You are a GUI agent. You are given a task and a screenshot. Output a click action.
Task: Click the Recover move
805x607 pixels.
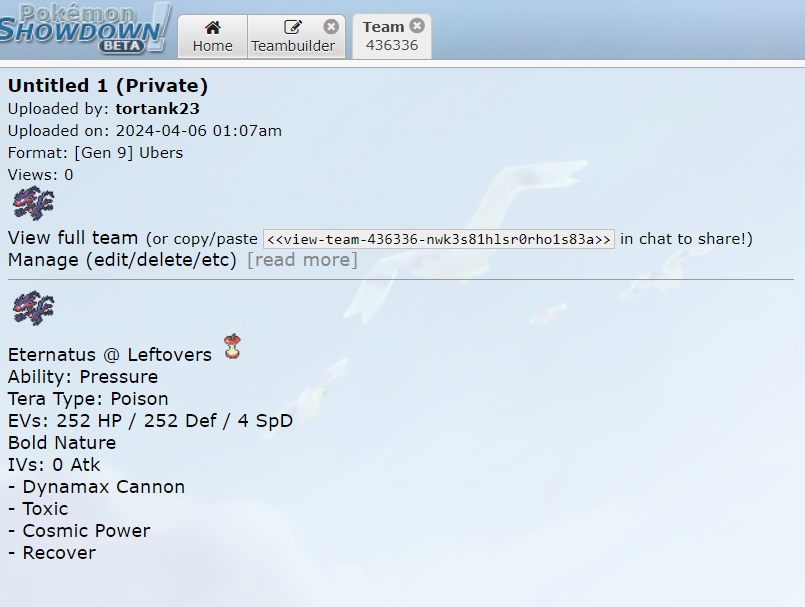tap(52, 553)
